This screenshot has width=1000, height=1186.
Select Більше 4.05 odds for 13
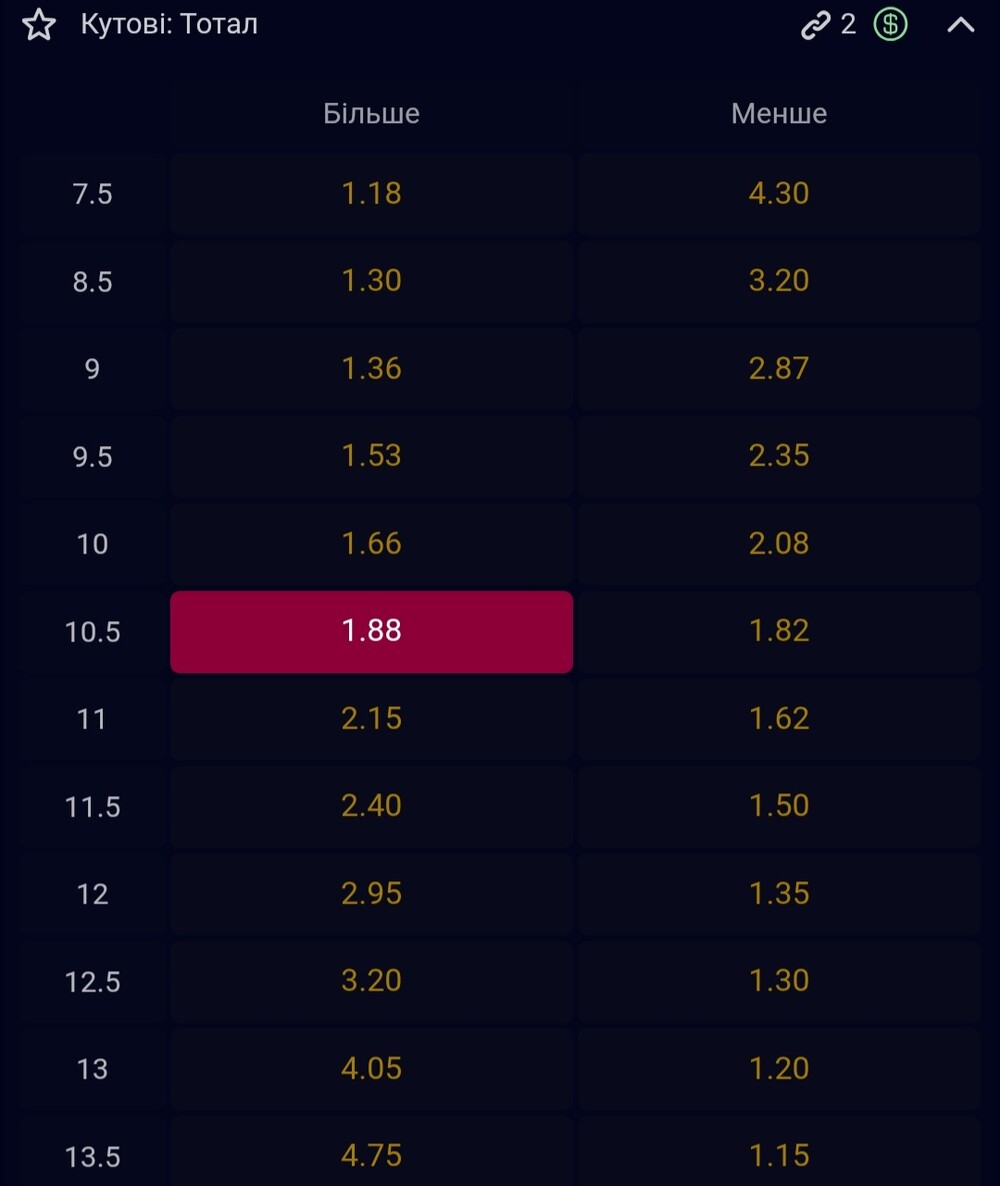coord(371,1068)
